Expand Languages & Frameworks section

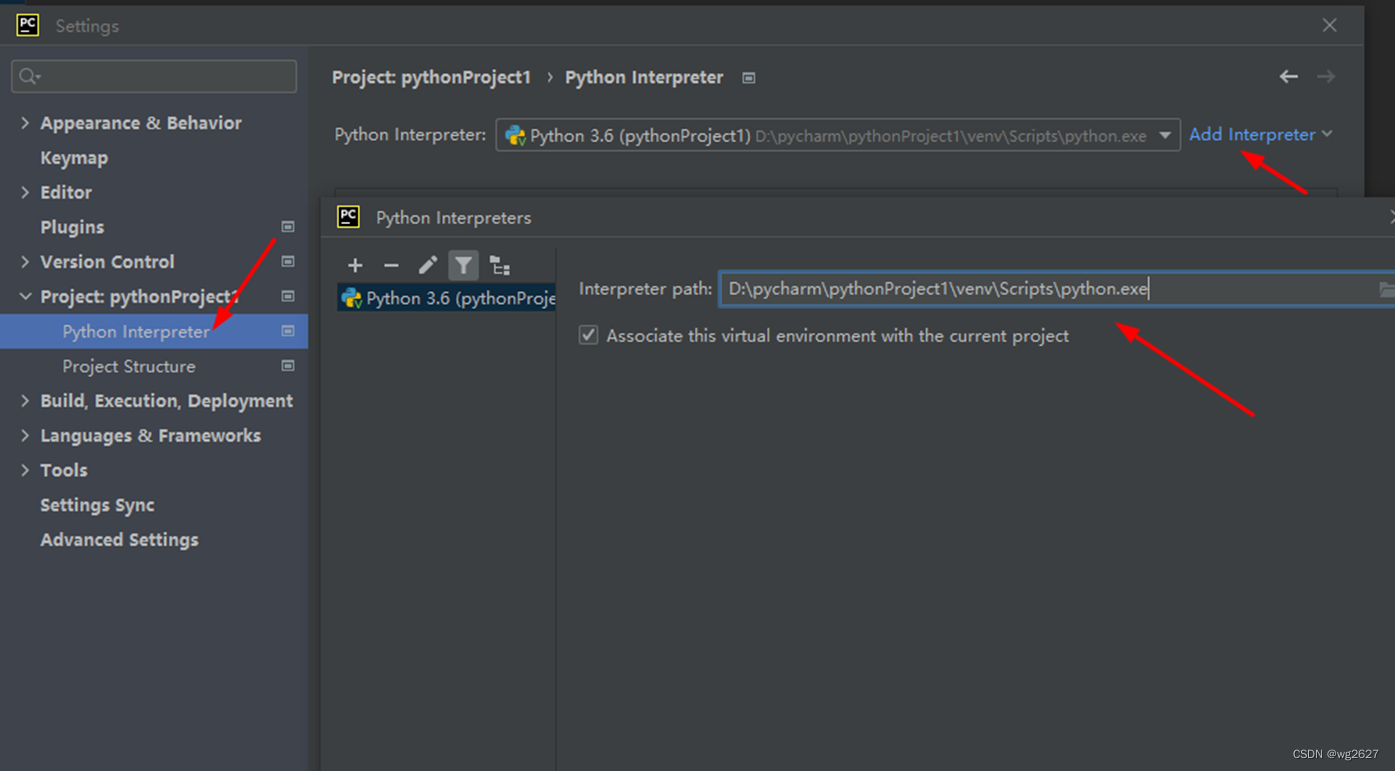click(25, 436)
